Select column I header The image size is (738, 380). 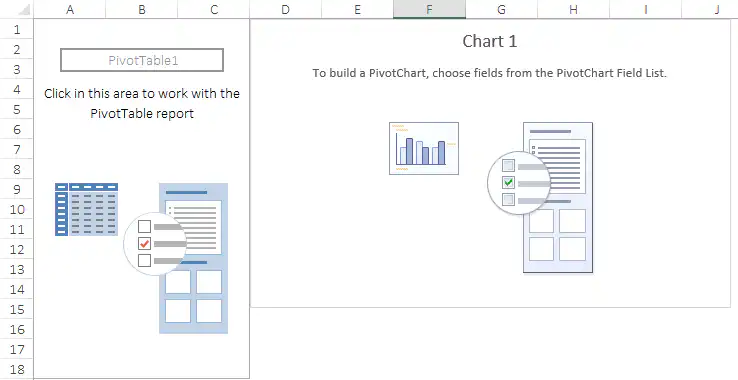pos(646,9)
